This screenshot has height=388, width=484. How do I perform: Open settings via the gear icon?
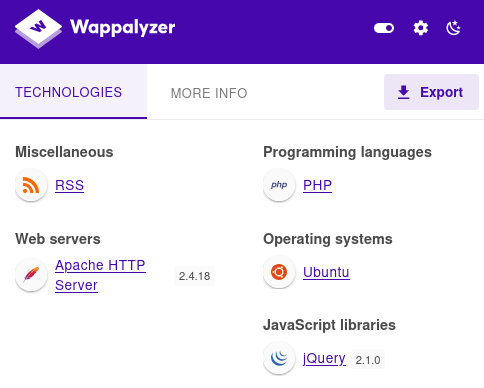click(x=421, y=28)
